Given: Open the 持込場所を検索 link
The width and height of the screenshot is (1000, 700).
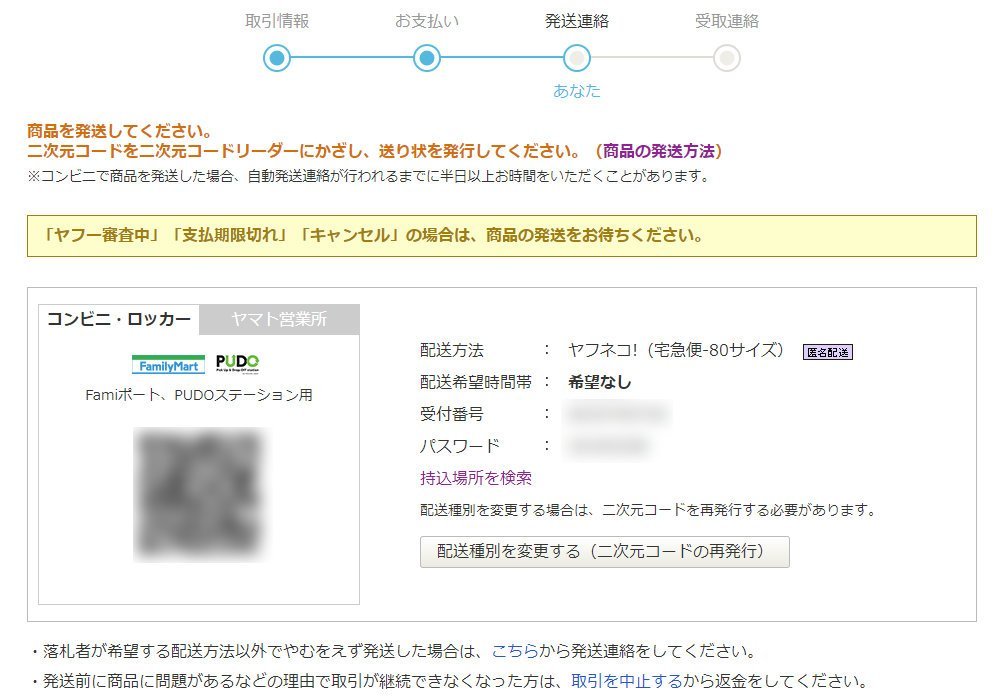Looking at the screenshot, I should click(x=476, y=478).
